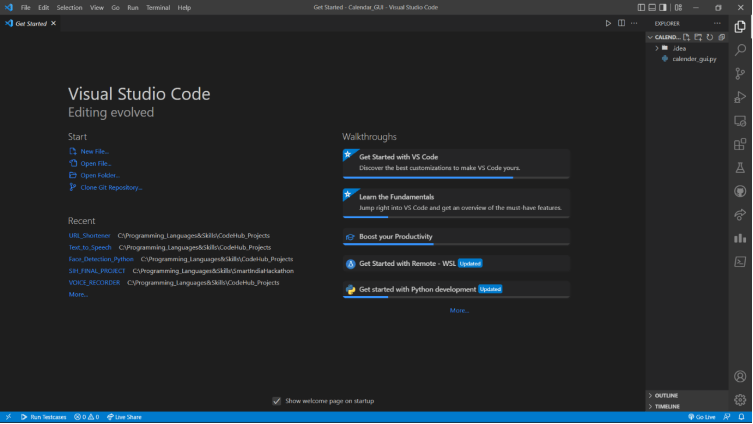This screenshot has height=424, width=753.
Task: Click the New File link
Action: tap(94, 151)
